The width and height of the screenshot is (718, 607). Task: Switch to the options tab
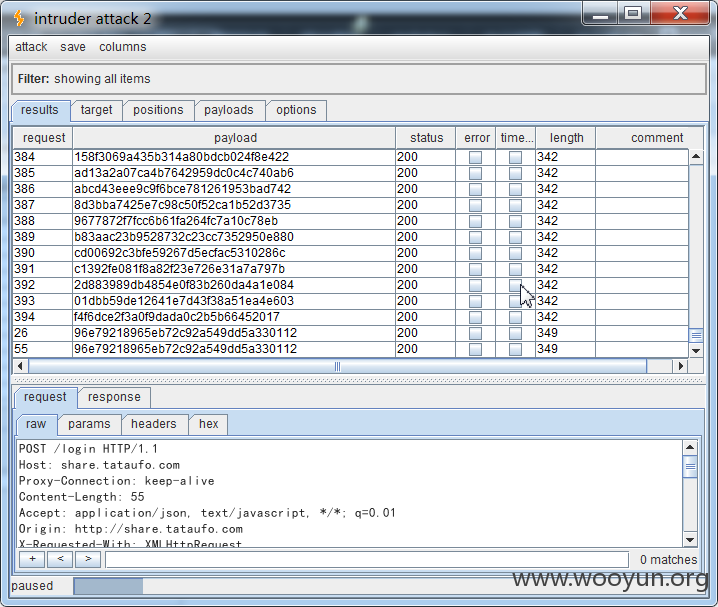tap(296, 110)
